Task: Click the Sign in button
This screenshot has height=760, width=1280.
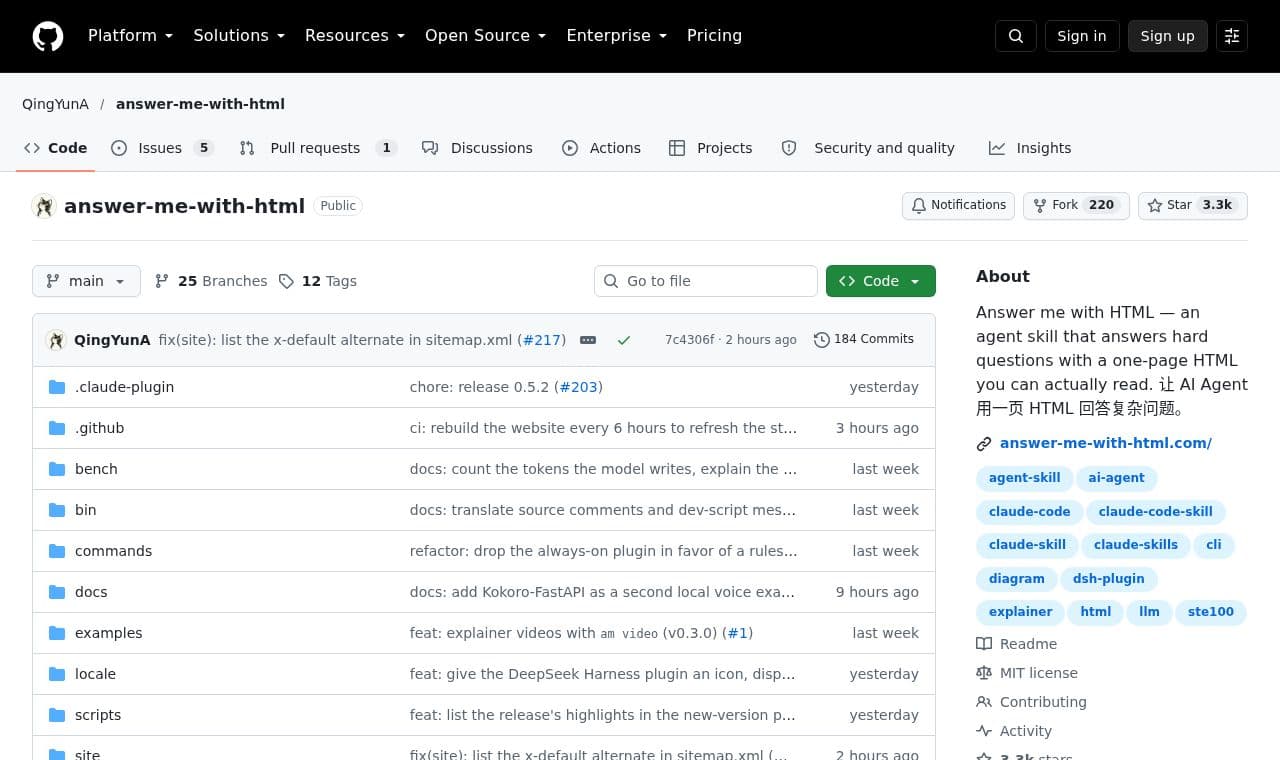Action: coord(1082,36)
